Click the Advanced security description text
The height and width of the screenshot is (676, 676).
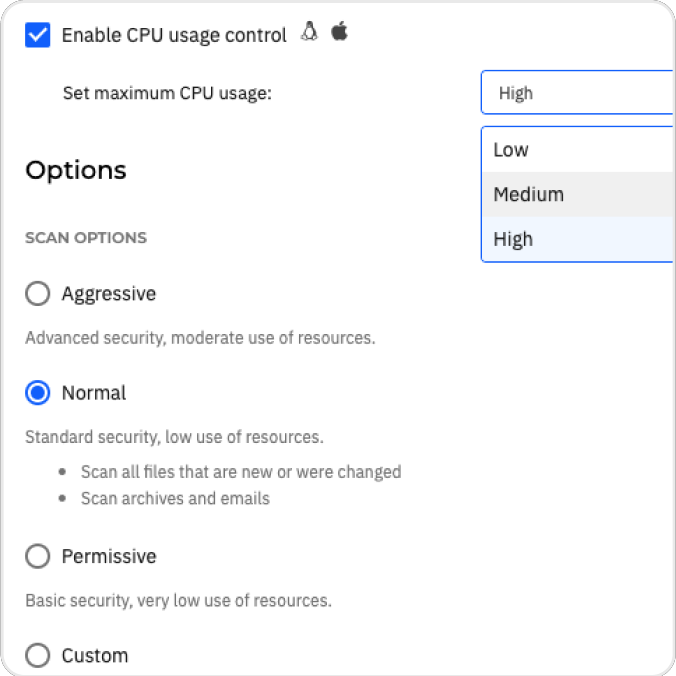pos(200,338)
